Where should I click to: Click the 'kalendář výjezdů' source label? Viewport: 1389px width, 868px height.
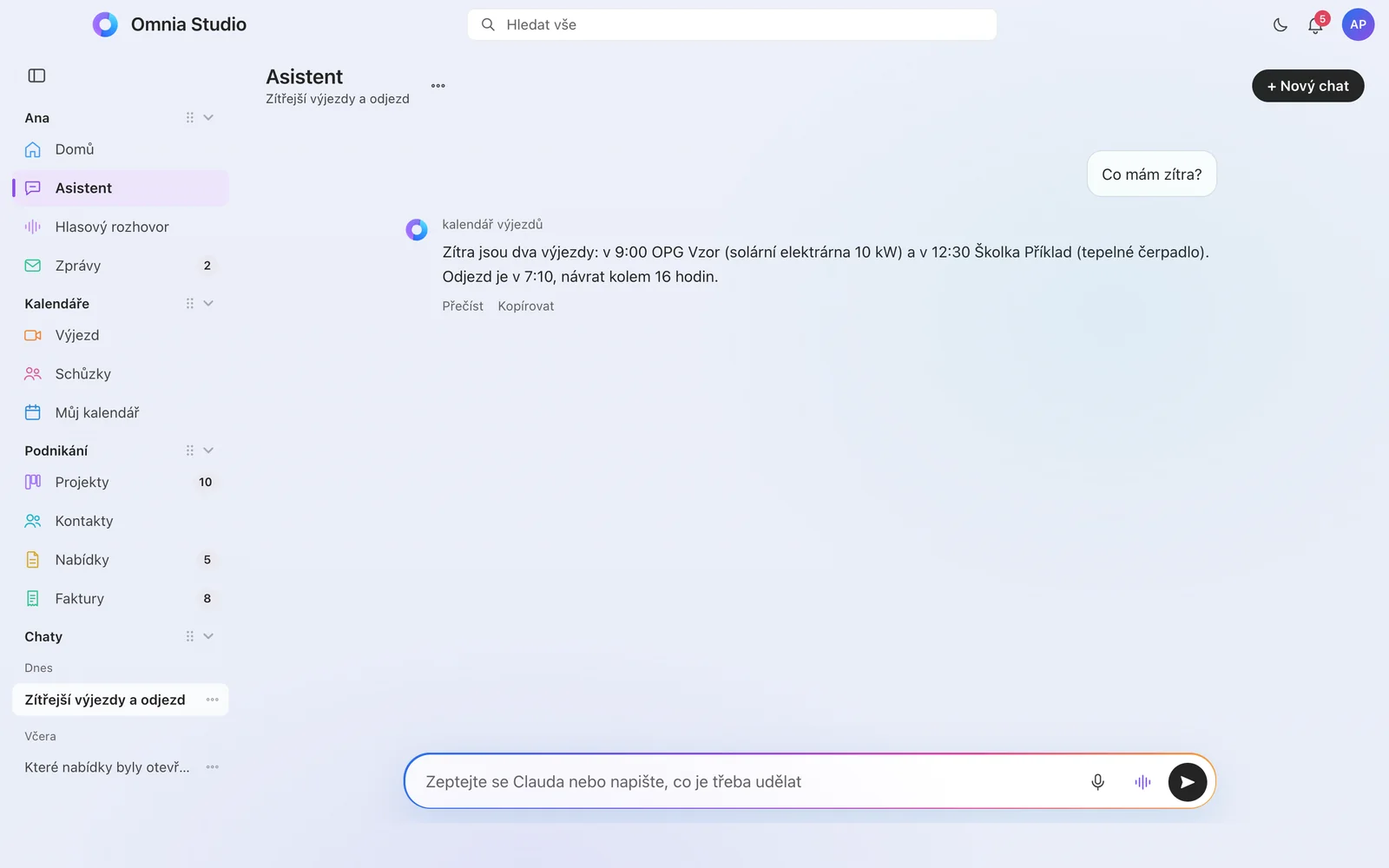coord(492,225)
